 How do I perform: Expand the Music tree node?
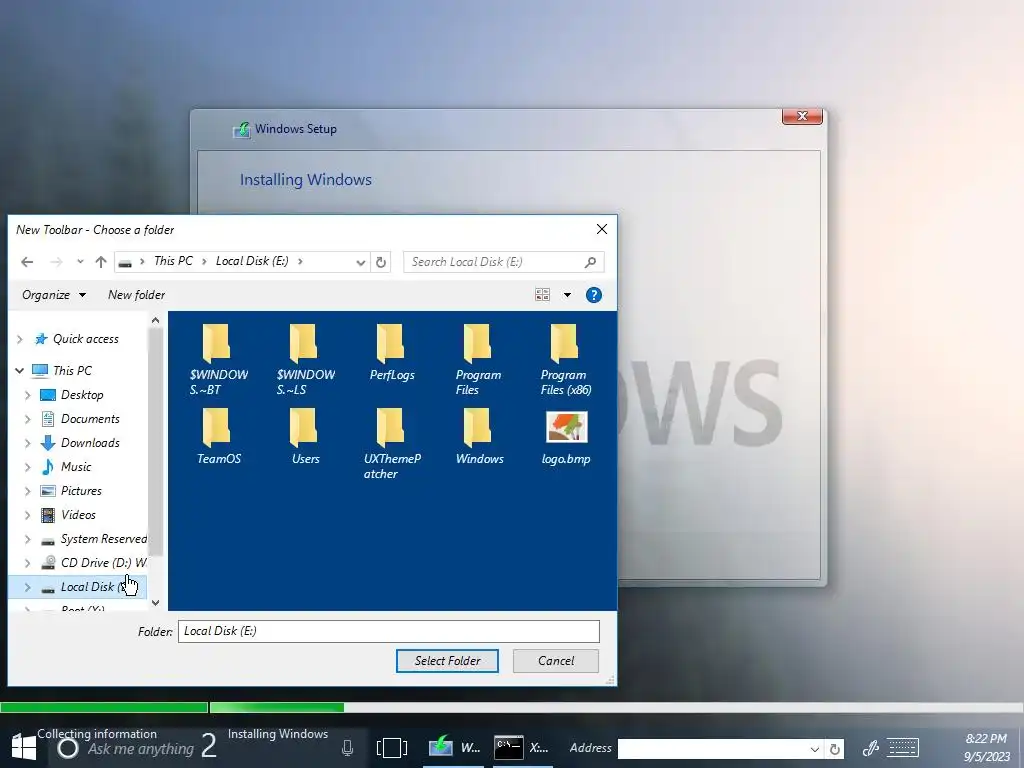coord(27,467)
